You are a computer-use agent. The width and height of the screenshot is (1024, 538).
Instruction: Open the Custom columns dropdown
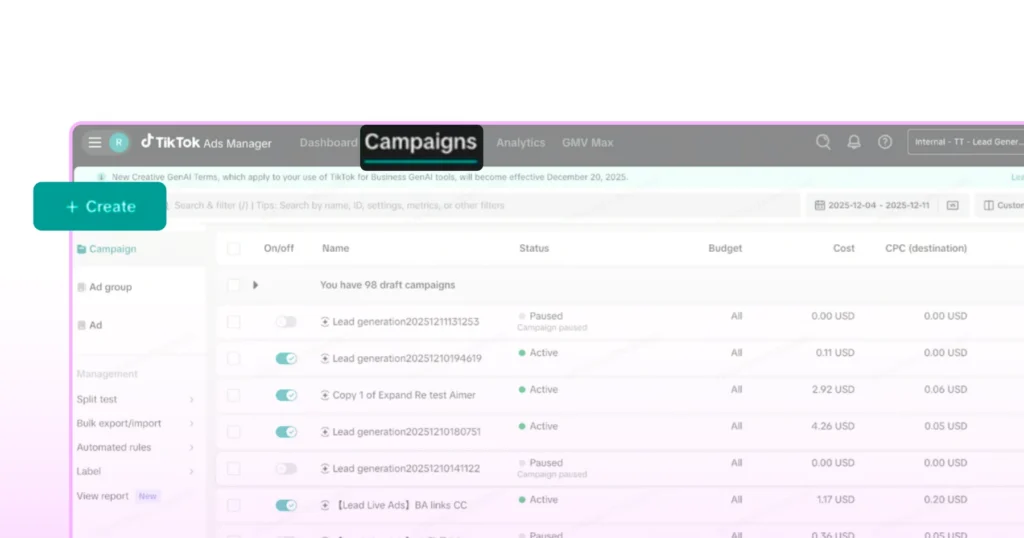[x=1000, y=205]
